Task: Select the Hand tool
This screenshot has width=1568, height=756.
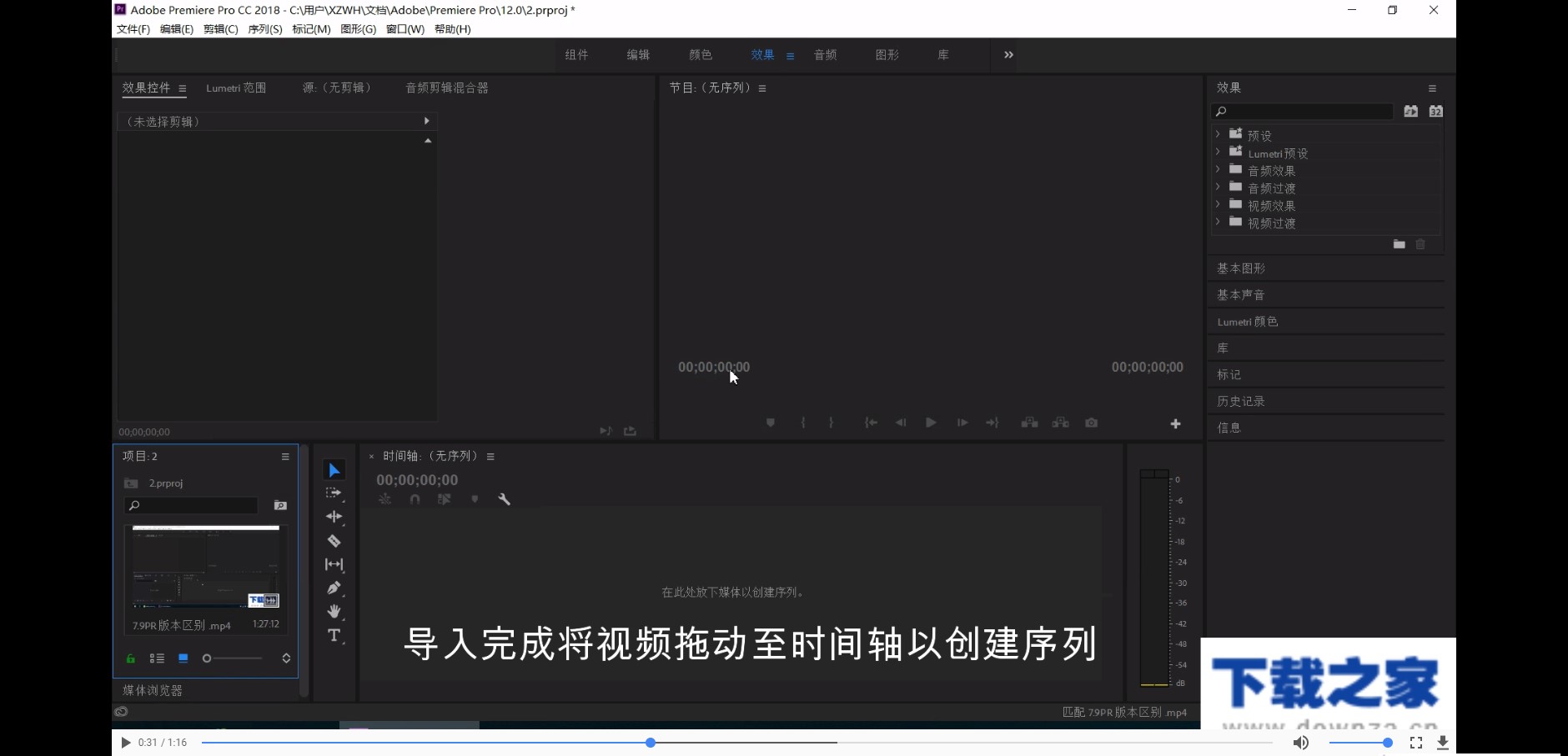Action: coord(334,611)
